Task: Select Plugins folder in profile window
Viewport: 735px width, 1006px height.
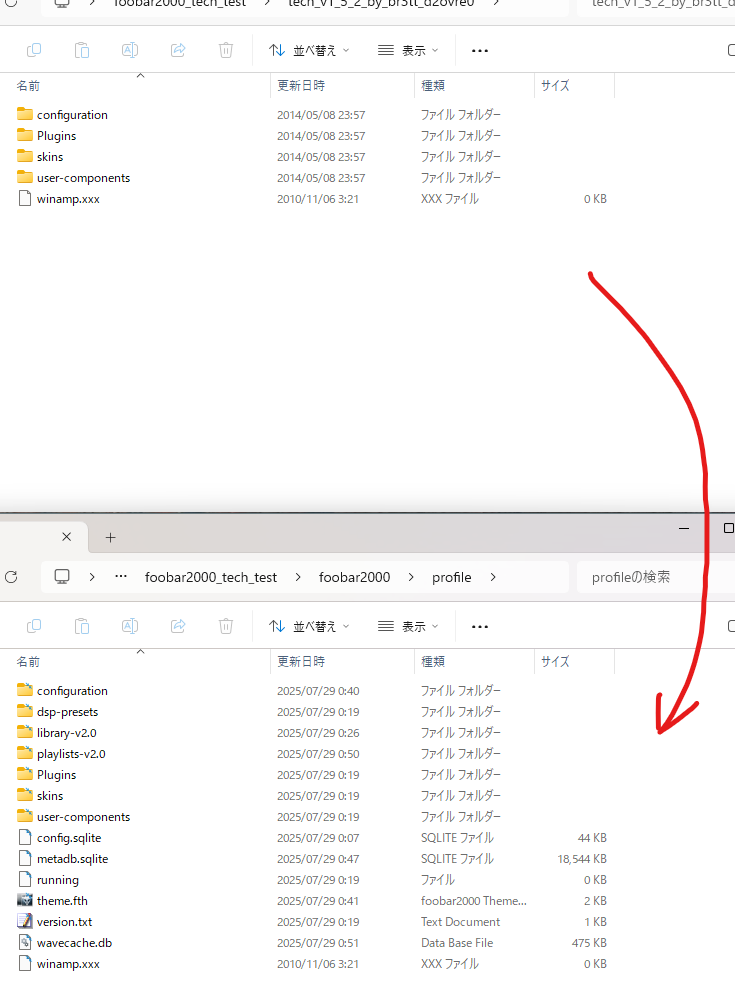Action: 56,775
